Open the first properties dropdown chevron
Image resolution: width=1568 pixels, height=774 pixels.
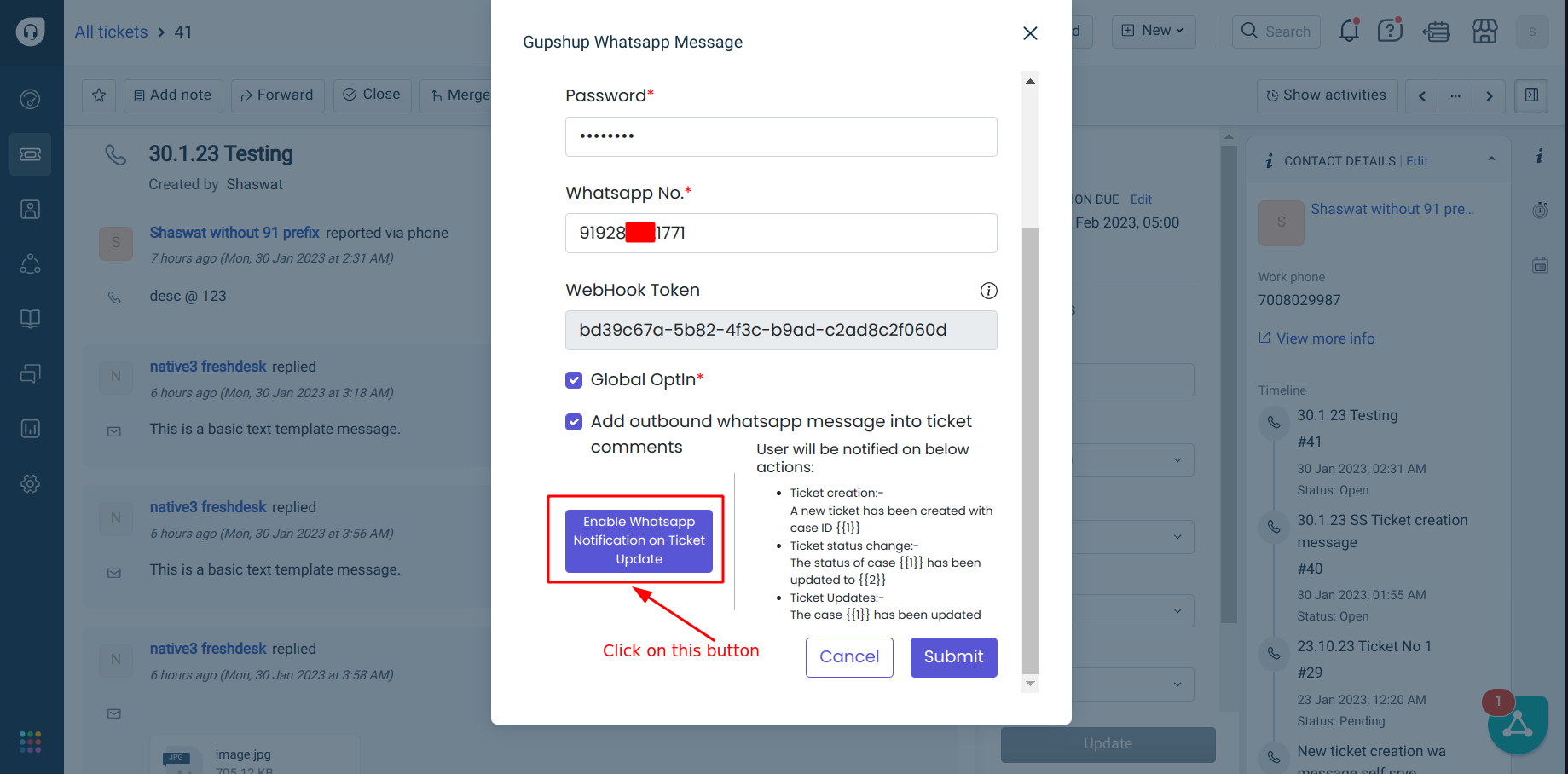(x=1177, y=460)
